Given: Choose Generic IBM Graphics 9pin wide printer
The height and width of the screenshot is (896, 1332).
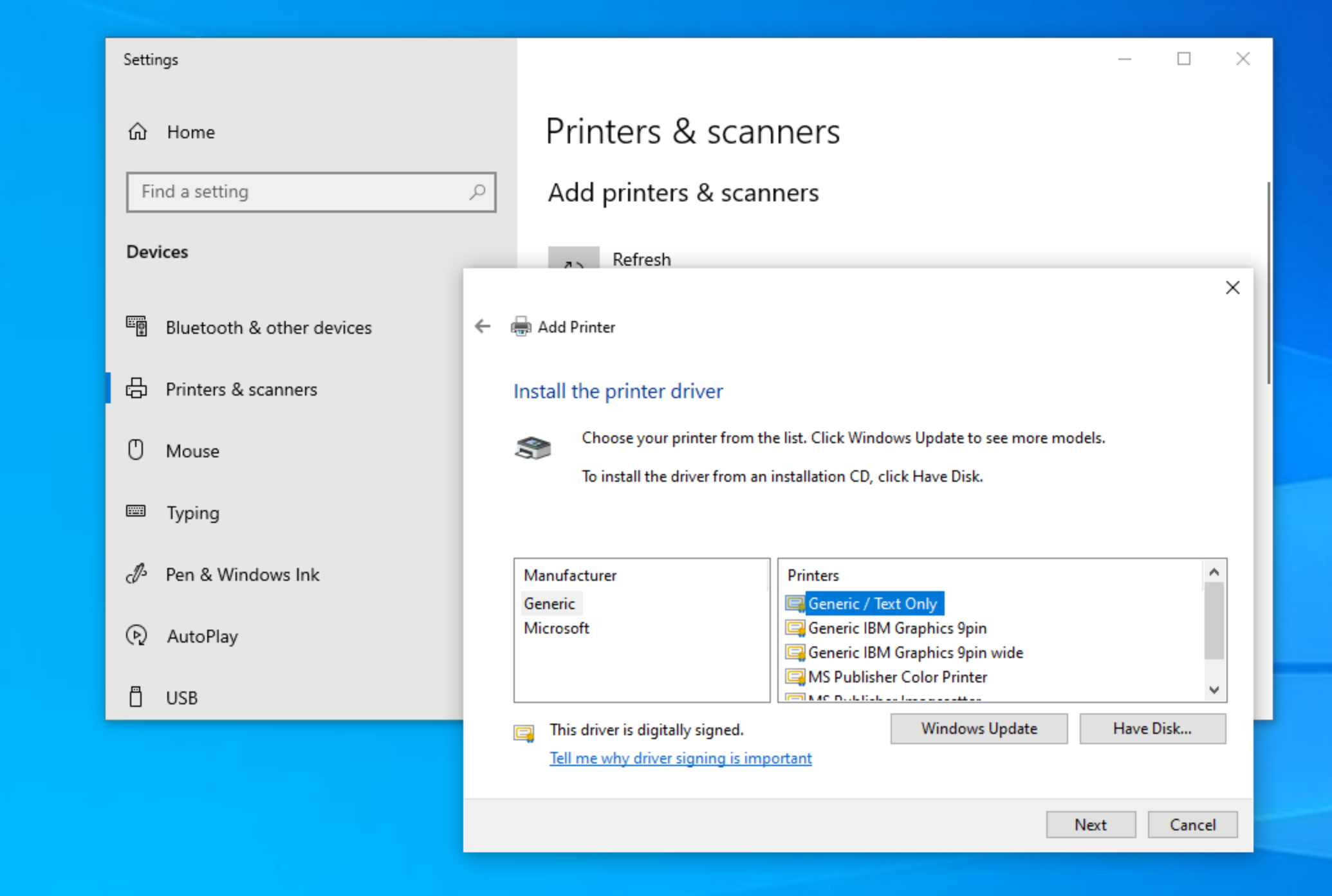Looking at the screenshot, I should pyautogui.click(x=915, y=652).
